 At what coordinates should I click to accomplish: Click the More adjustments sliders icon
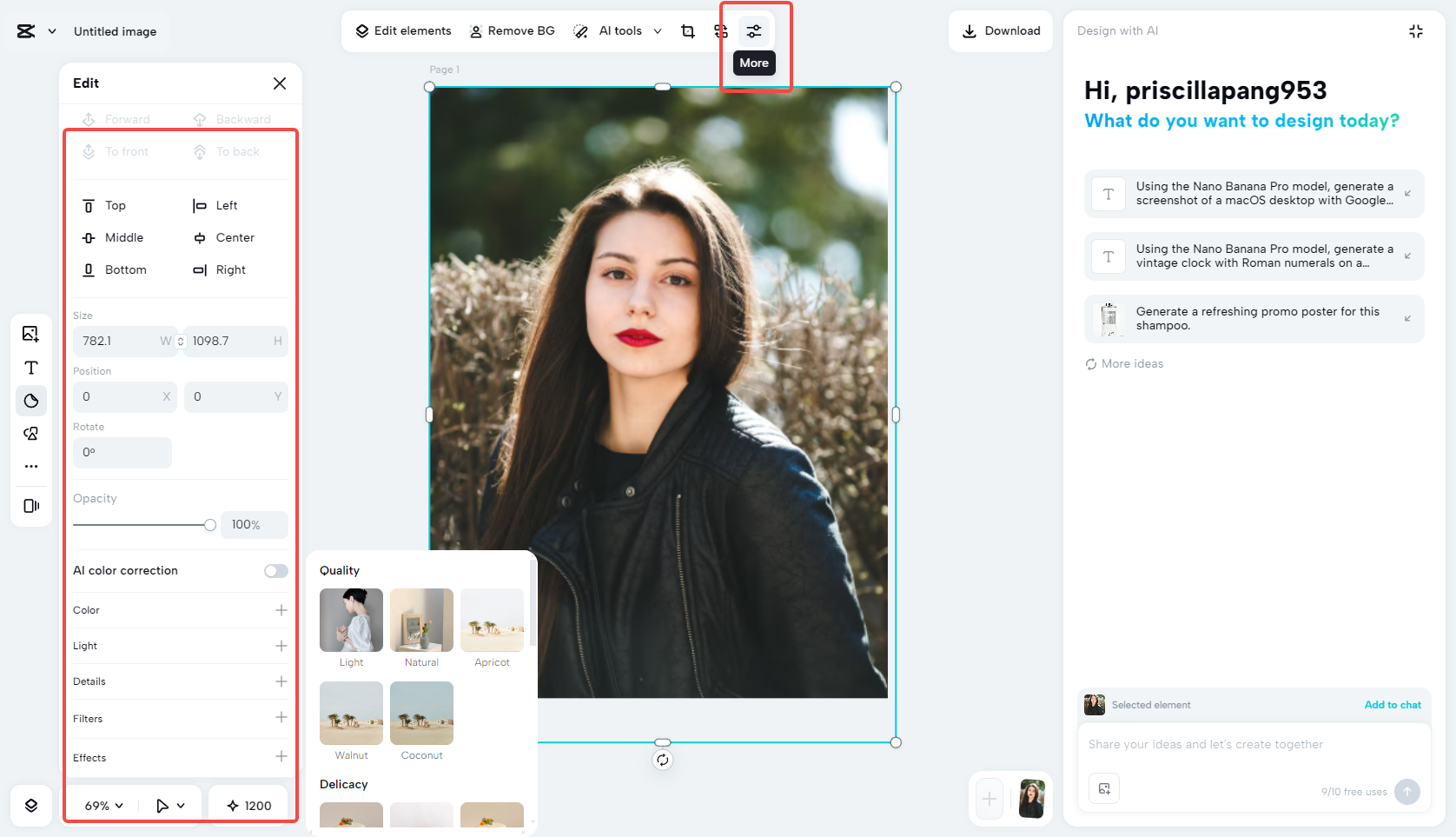[x=754, y=31]
